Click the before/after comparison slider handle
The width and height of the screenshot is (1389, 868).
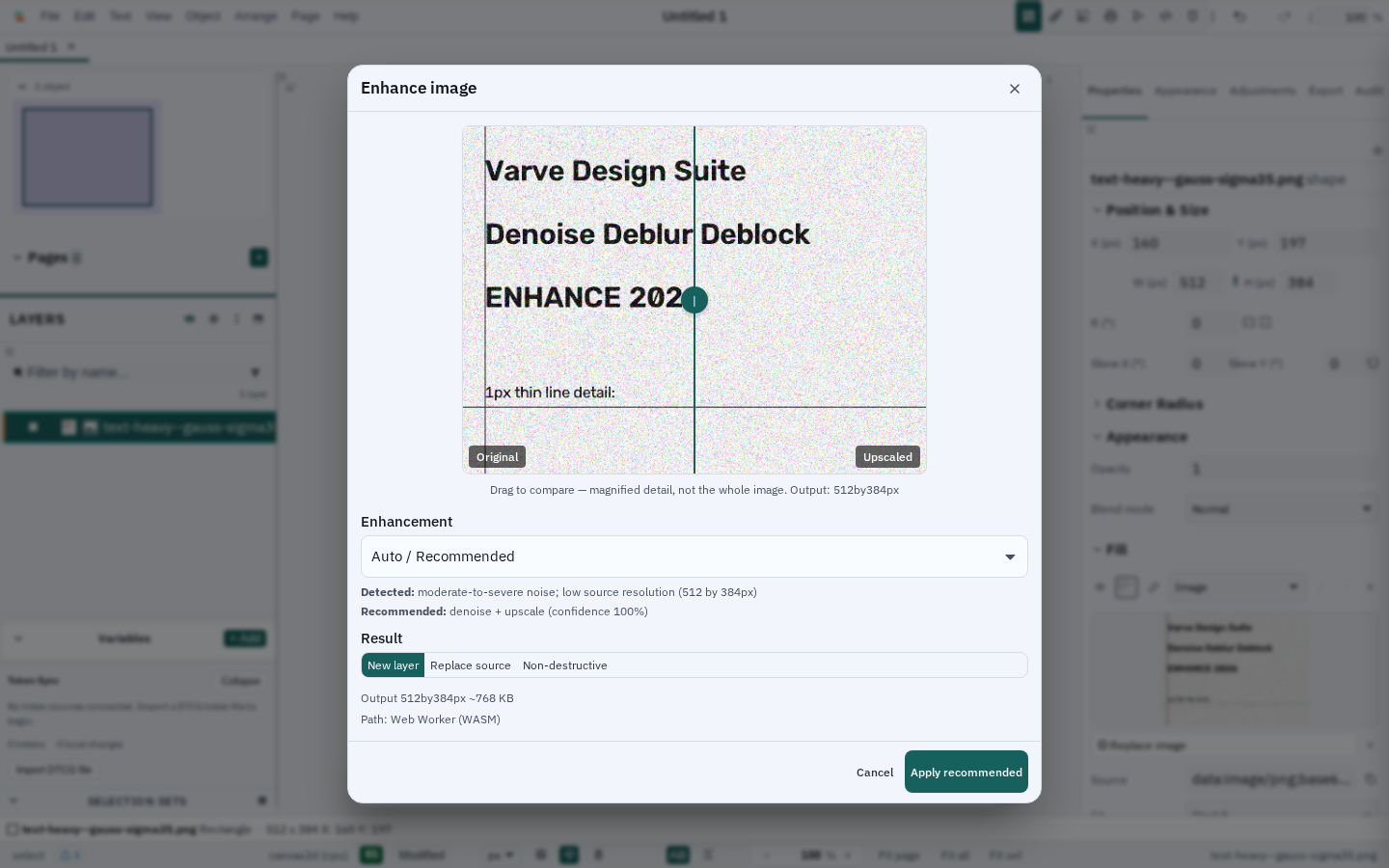(x=694, y=301)
